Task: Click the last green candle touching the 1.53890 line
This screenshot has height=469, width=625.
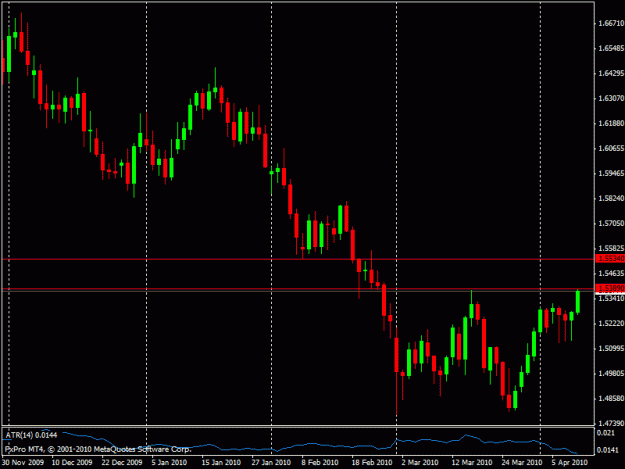Action: pyautogui.click(x=578, y=302)
